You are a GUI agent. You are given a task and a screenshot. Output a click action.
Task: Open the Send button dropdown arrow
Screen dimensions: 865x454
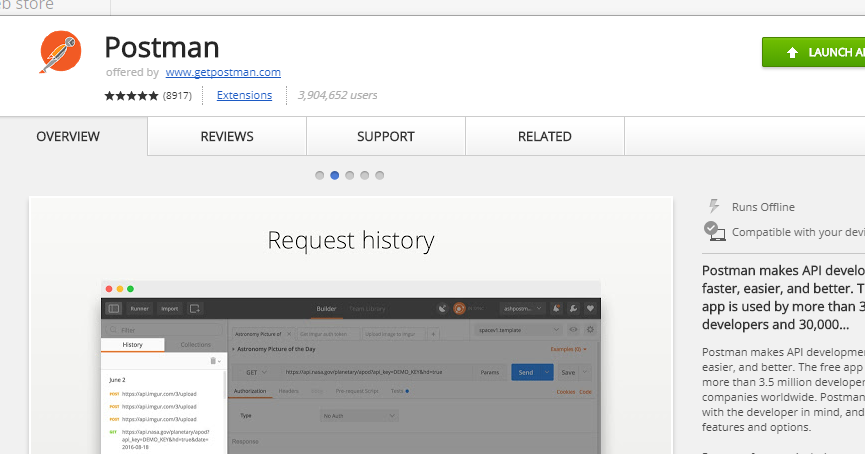[547, 372]
